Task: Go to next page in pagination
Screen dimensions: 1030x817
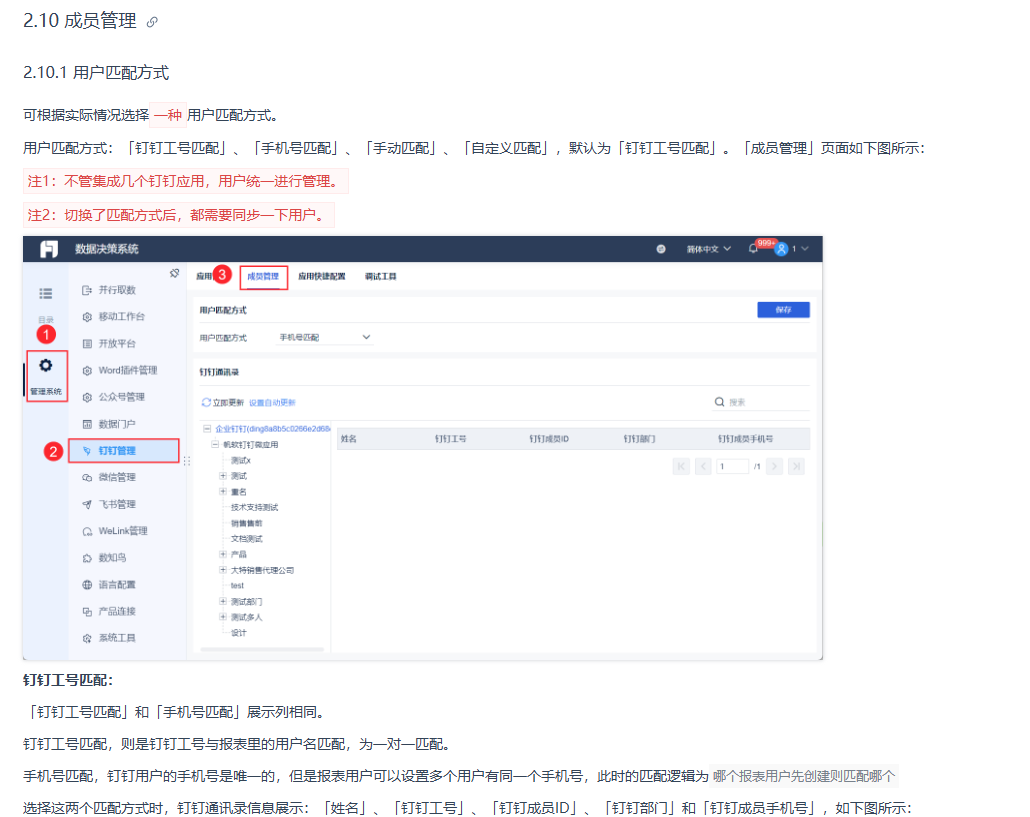Action: pyautogui.click(x=774, y=466)
